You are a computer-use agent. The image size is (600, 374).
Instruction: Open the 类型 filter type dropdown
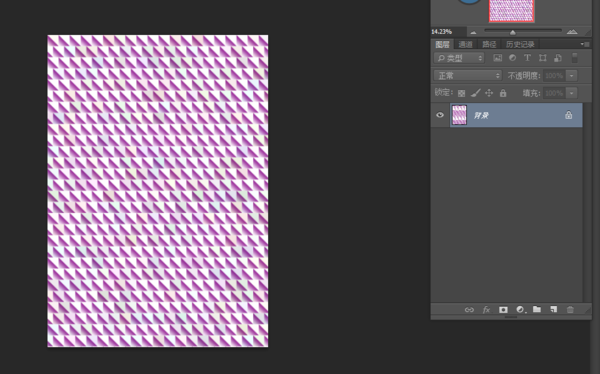point(459,58)
